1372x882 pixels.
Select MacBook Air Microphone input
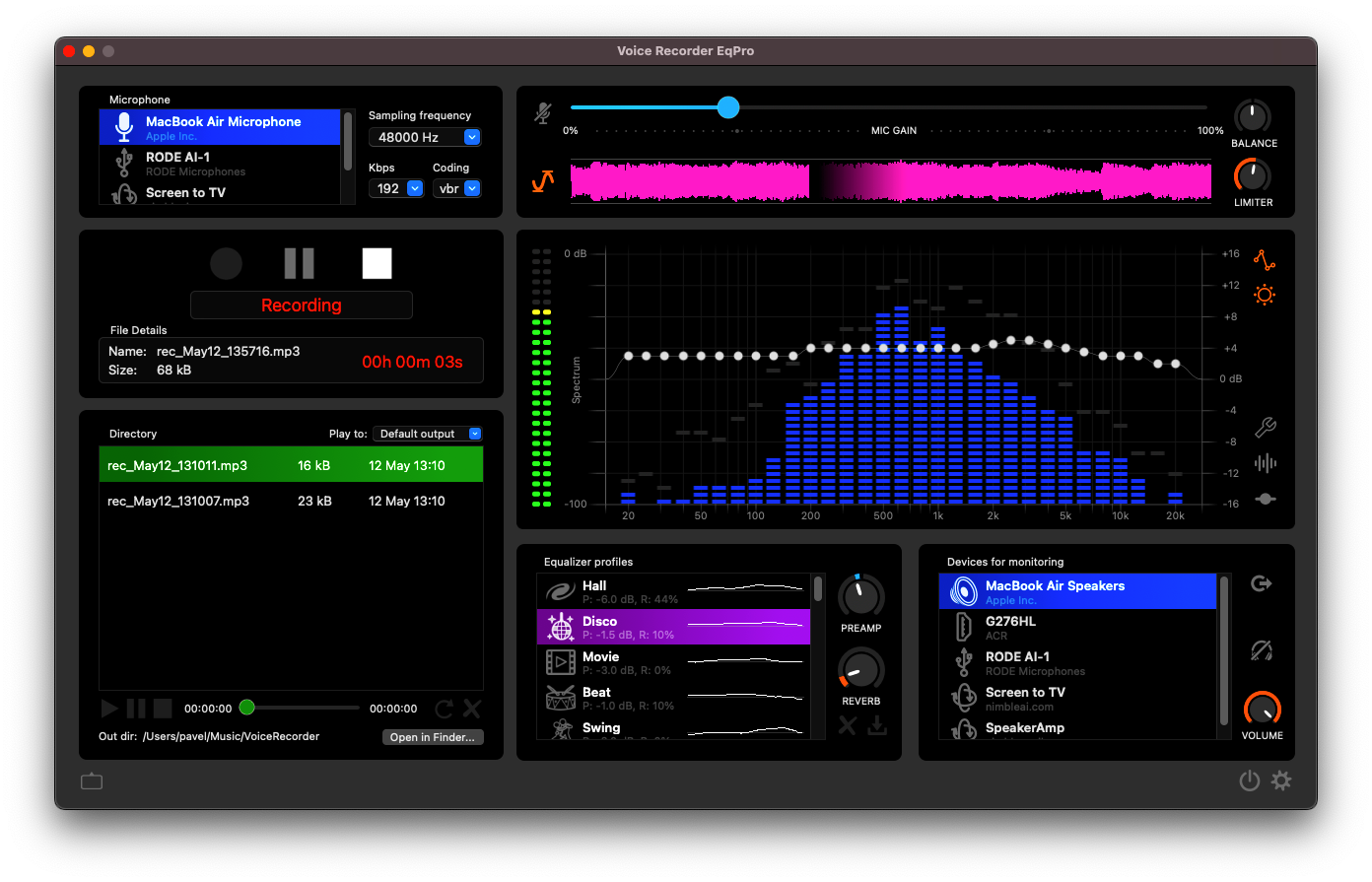pyautogui.click(x=220, y=127)
